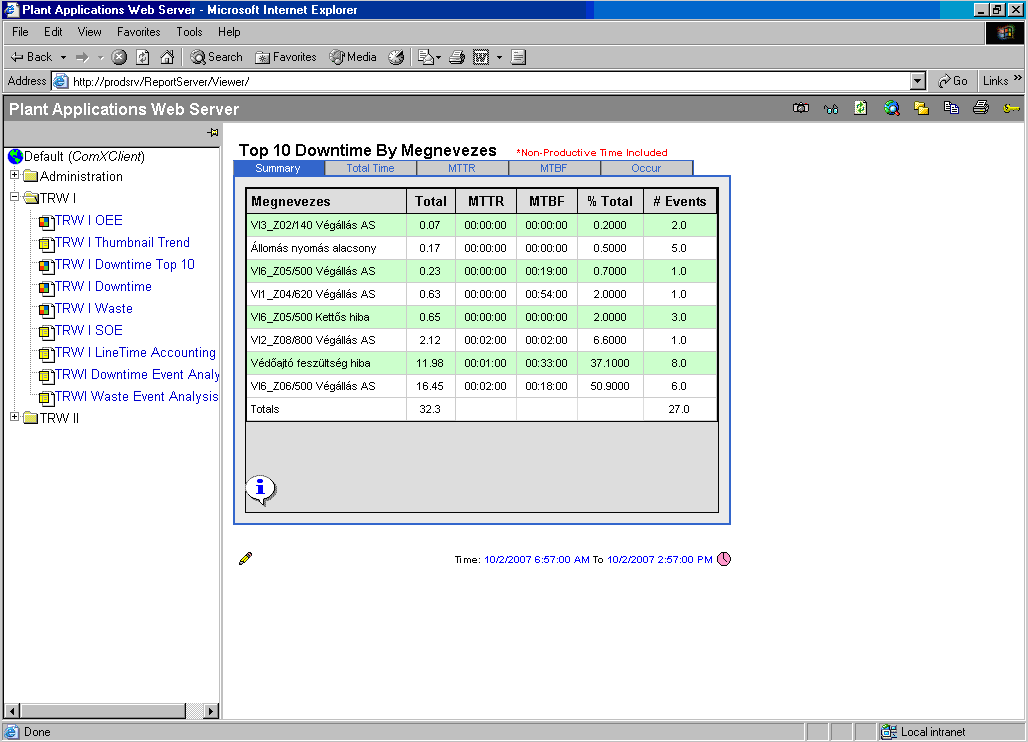1028x742 pixels.
Task: Click the Discuss notepad toolbar icon
Action: tap(518, 58)
